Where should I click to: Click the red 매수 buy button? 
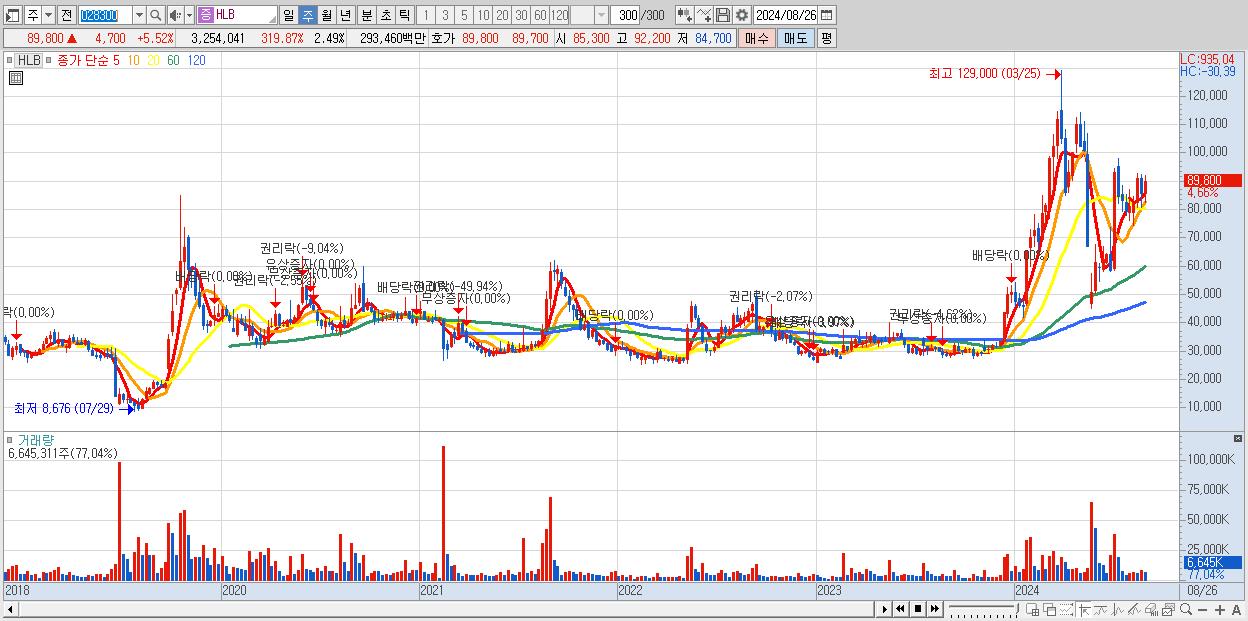point(757,37)
